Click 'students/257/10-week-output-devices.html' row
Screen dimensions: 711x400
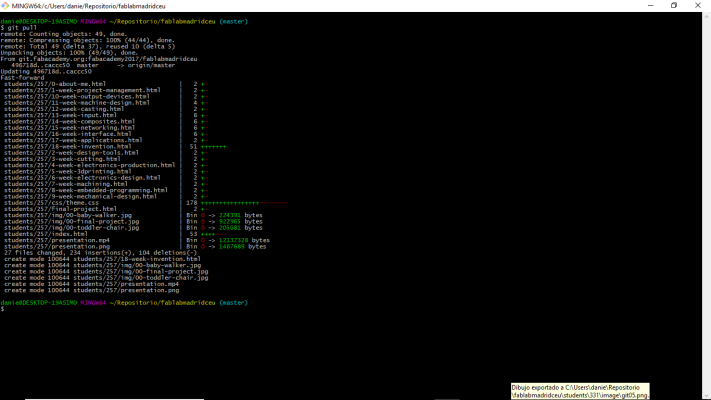click(x=106, y=97)
